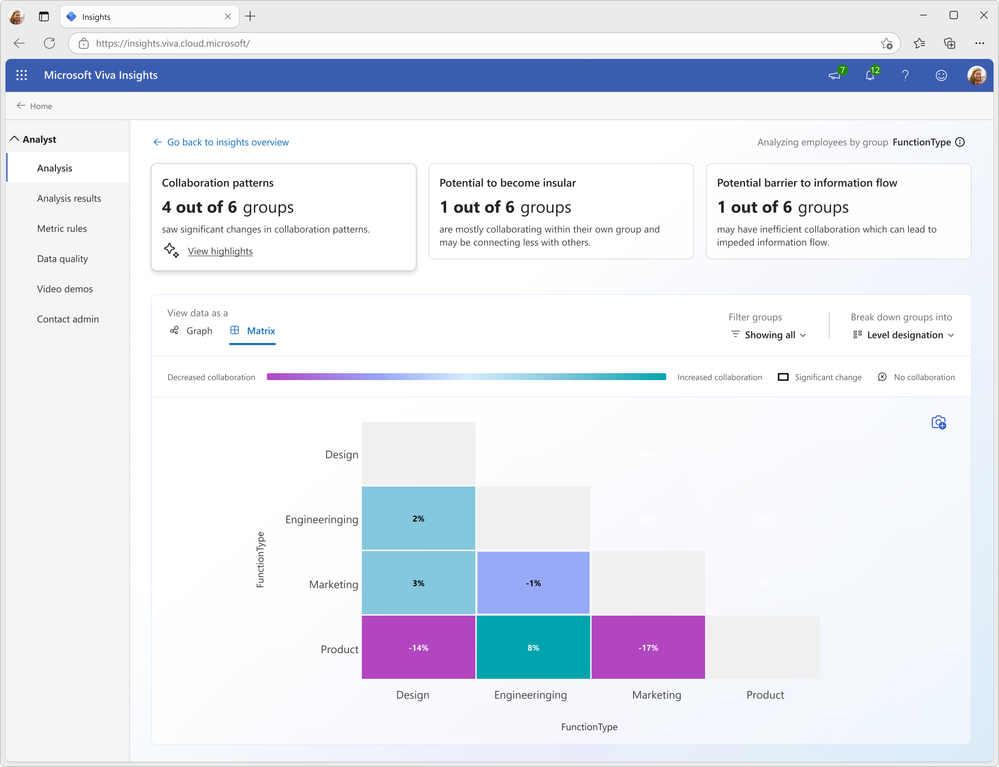Open the app launcher waffle icon
Image resolution: width=999 pixels, height=767 pixels.
click(x=22, y=75)
